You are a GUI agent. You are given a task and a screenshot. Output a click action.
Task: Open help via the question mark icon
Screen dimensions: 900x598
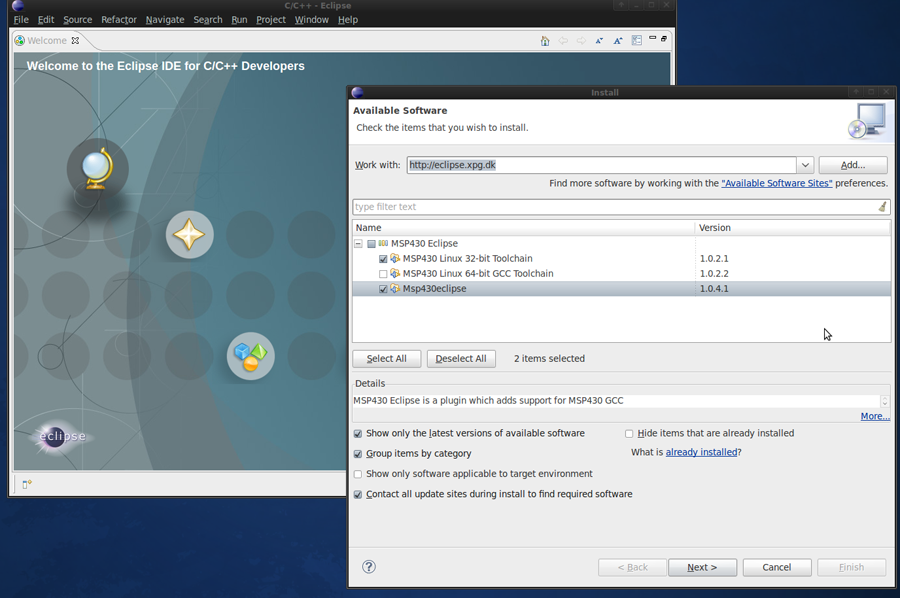368,566
